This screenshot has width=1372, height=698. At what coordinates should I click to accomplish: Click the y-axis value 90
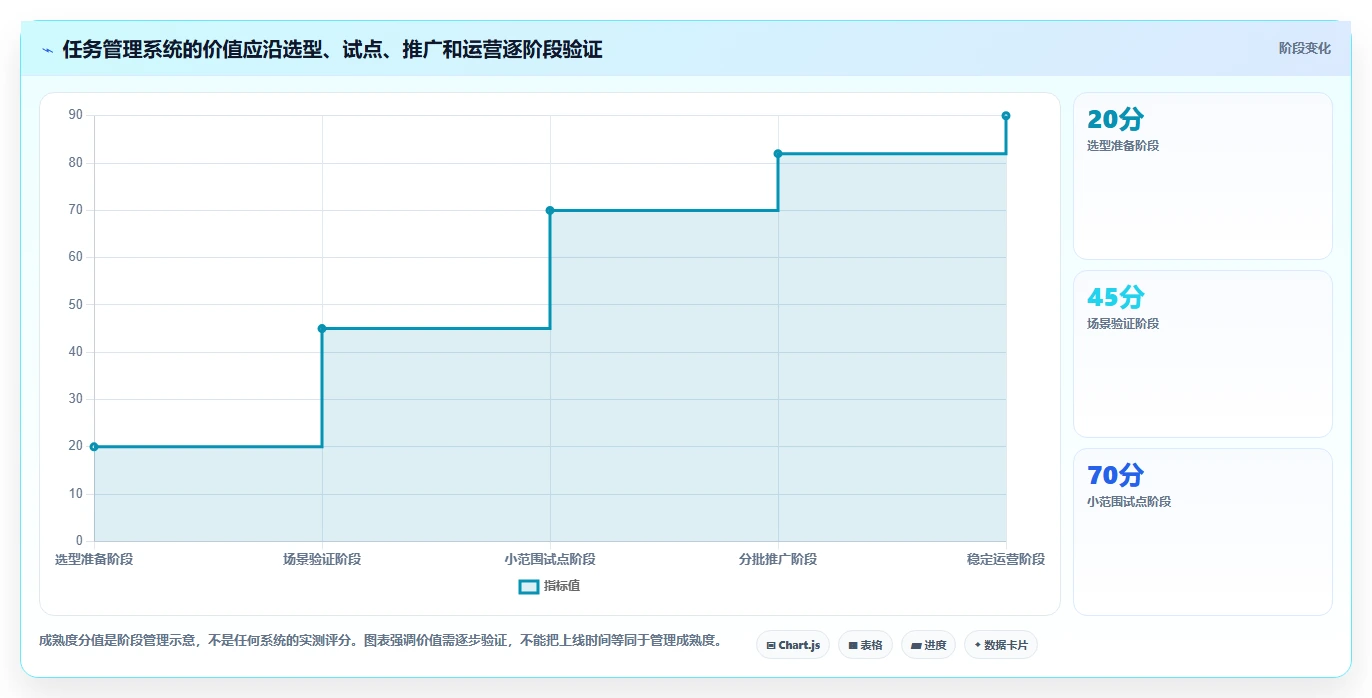(x=76, y=115)
